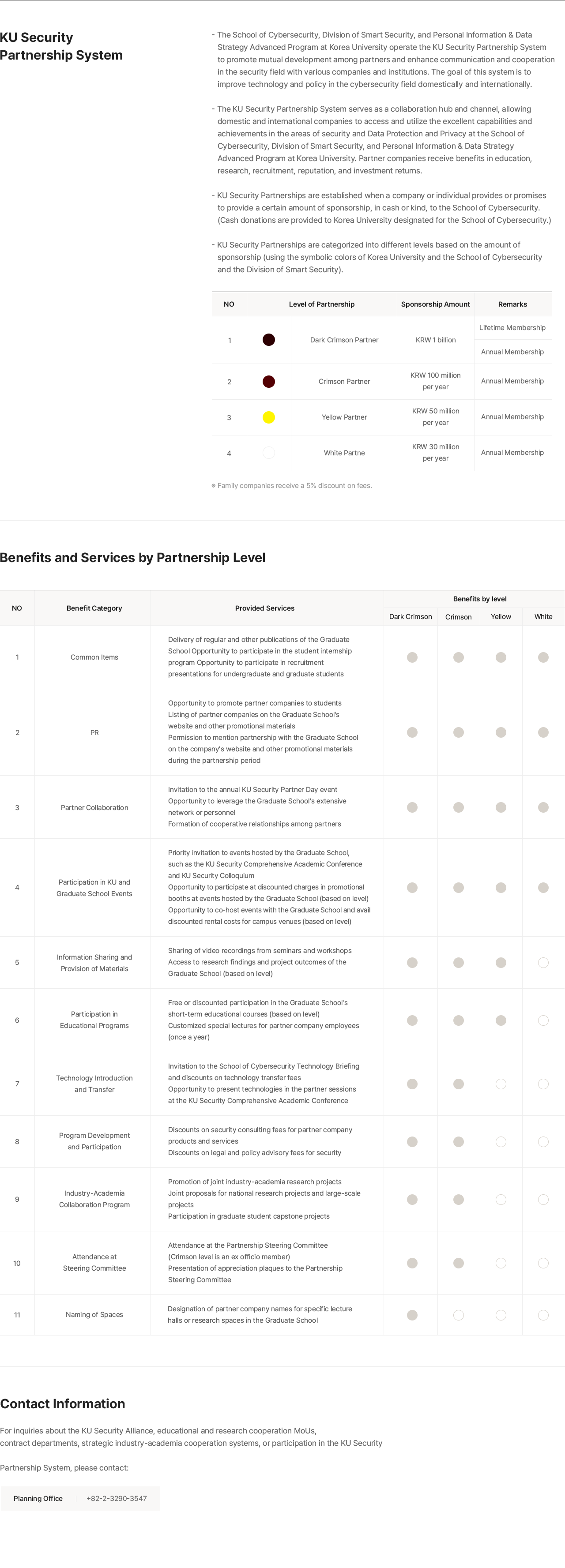565x1568 pixels.
Task: Click PR benefit dot in Yellow column
Action: coord(501,732)
